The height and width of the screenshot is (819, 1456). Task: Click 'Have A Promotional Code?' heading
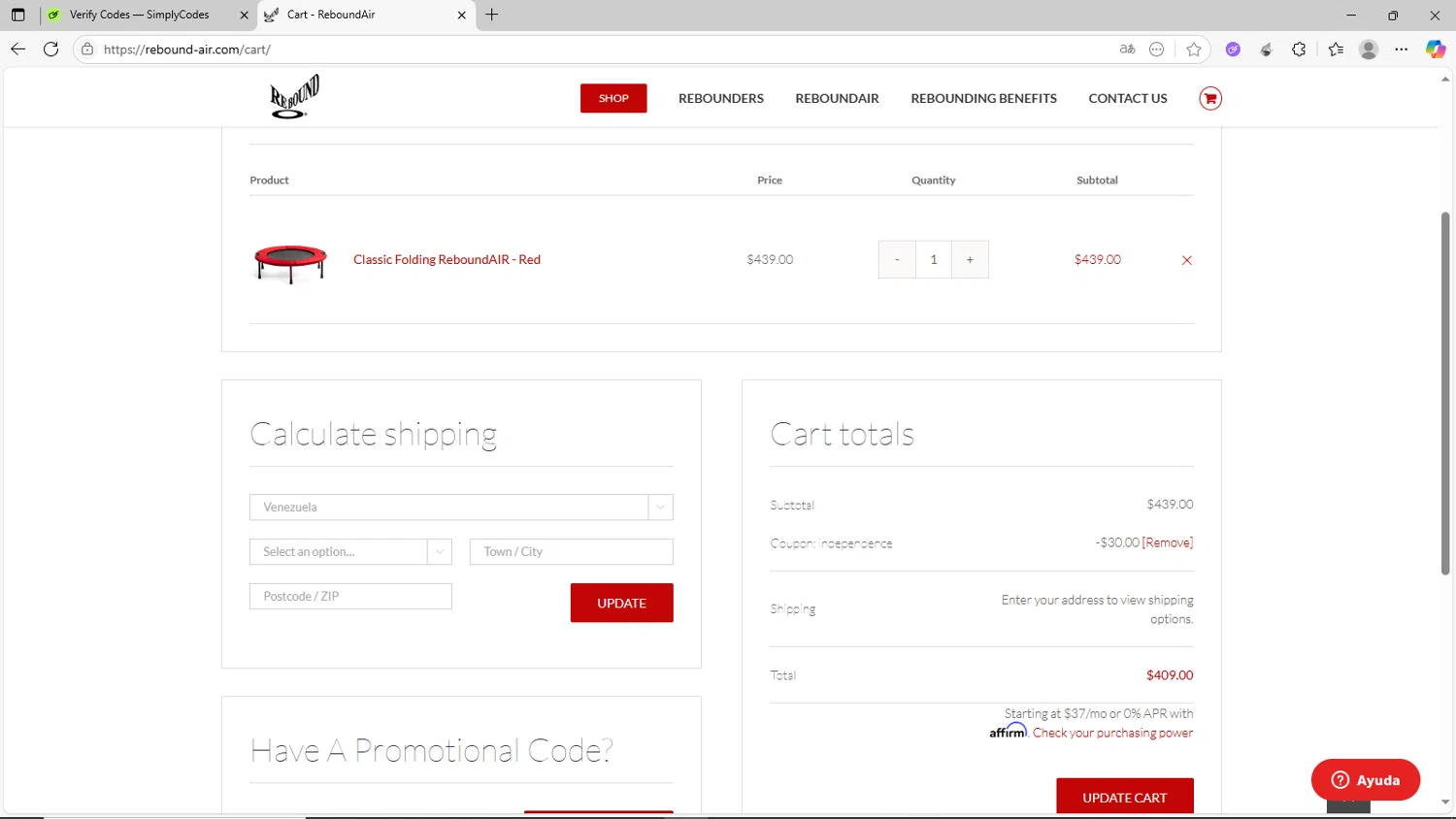(x=431, y=750)
